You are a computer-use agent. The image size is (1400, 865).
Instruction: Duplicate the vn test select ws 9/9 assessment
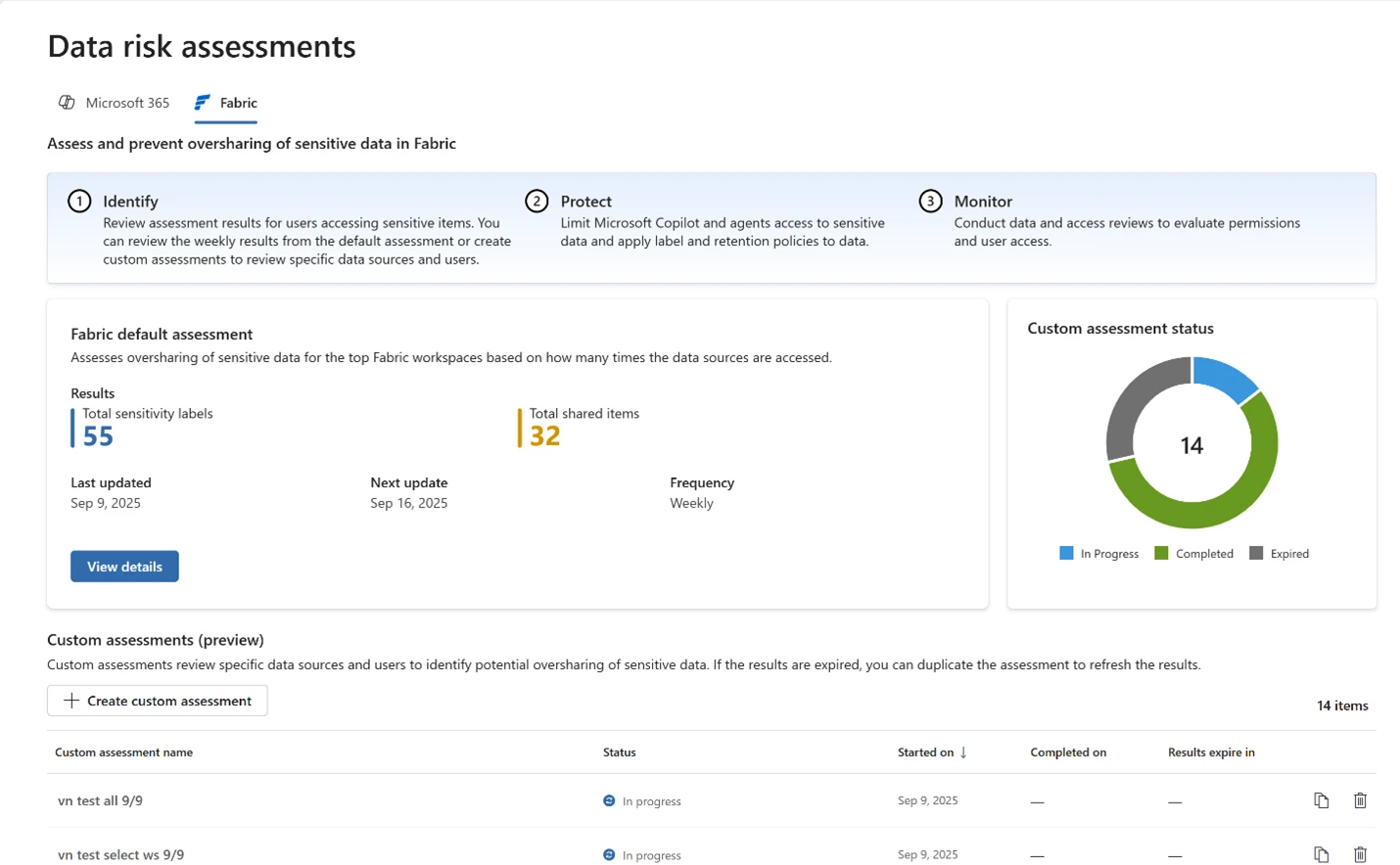[1321, 854]
